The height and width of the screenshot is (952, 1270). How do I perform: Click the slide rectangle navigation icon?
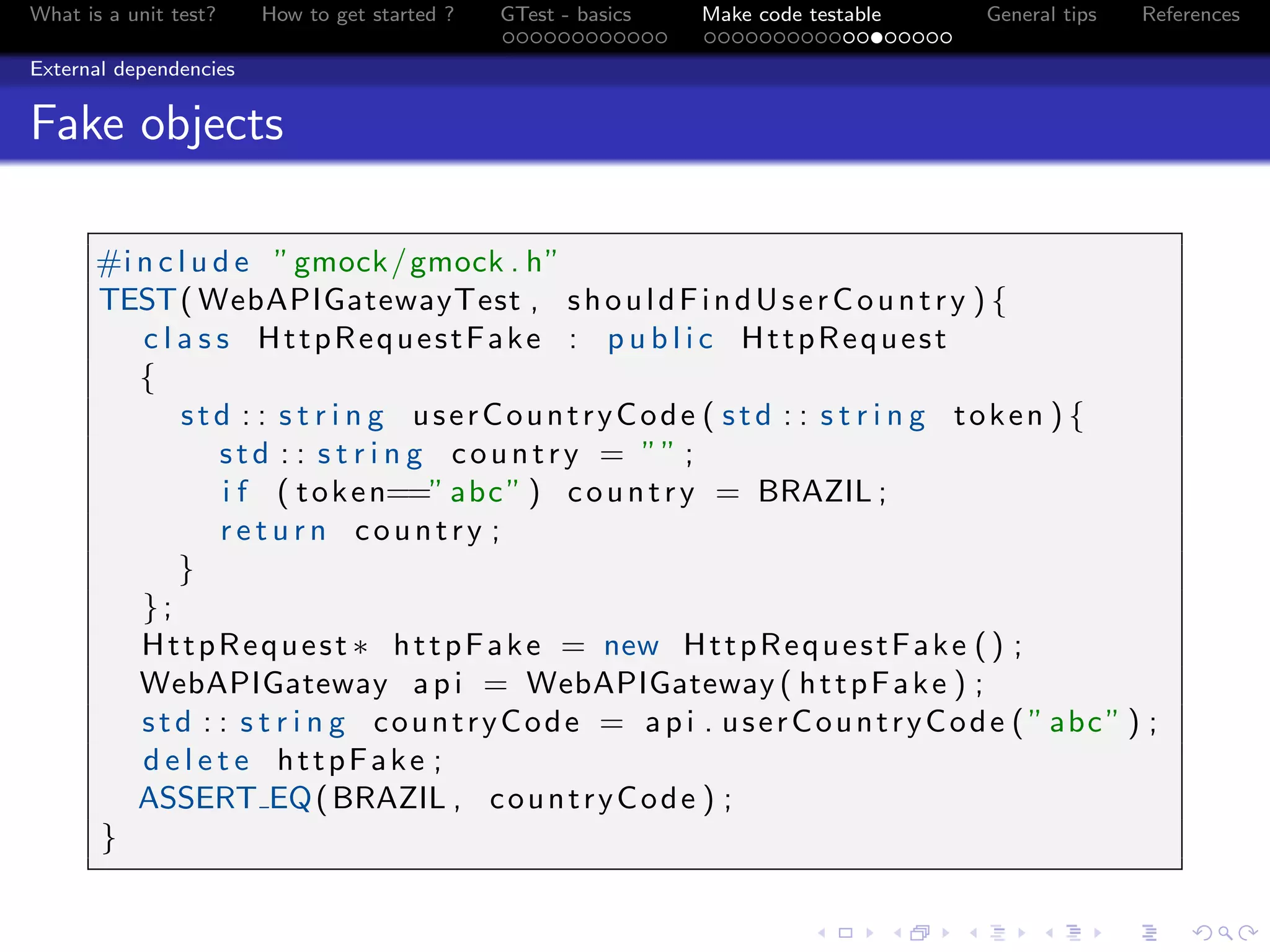click(845, 933)
